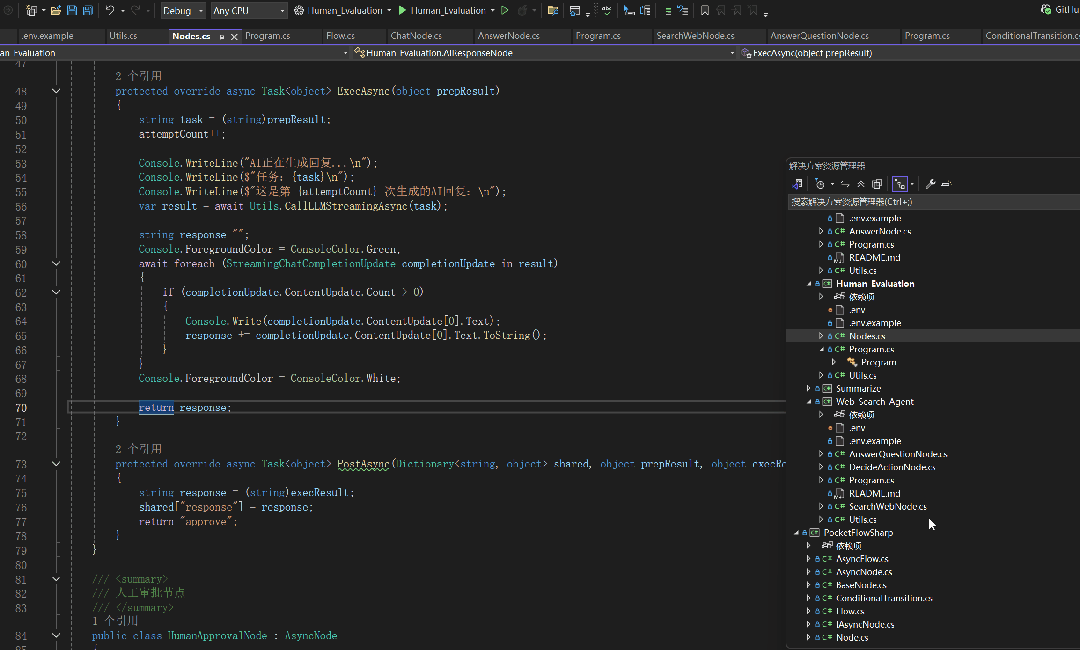Click Switch Views icon in Solution Explorer
The height and width of the screenshot is (650, 1080).
pyautogui.click(x=797, y=184)
